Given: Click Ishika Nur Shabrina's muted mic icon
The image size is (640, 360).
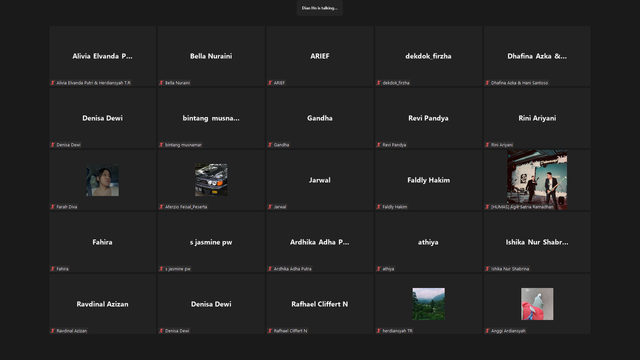Looking at the screenshot, I should [487, 269].
